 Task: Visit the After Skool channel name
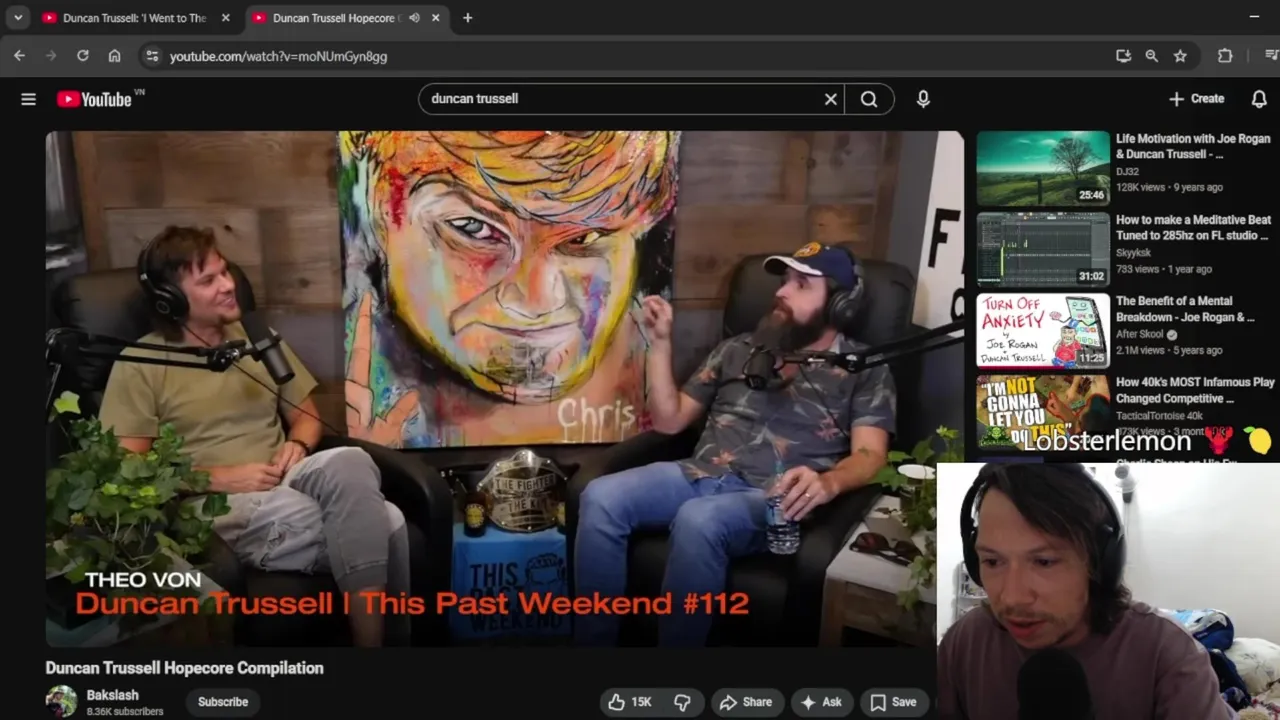point(1140,334)
